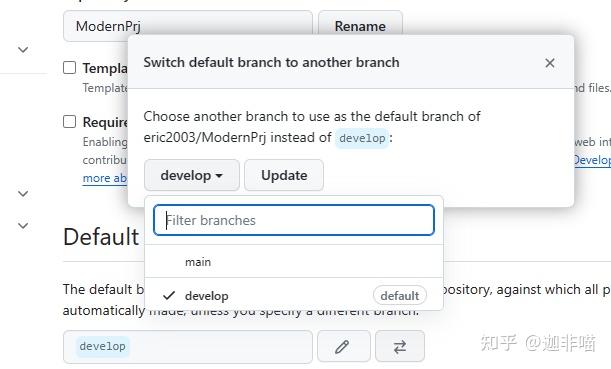Click the Update button
The height and width of the screenshot is (369, 611).
[284, 175]
